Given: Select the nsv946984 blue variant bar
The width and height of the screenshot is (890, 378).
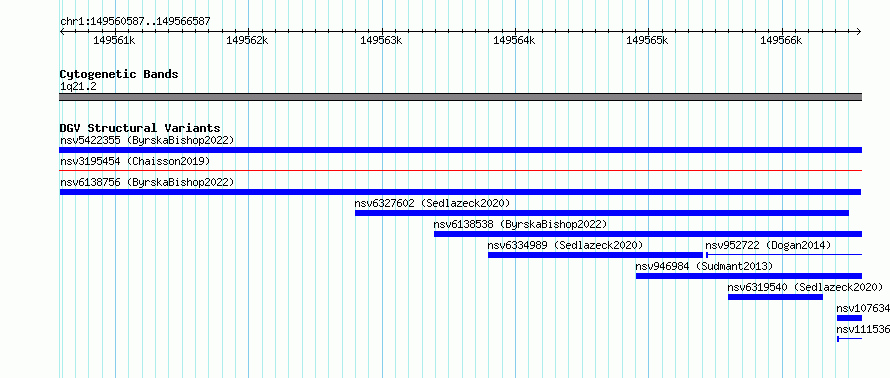Looking at the screenshot, I should pyautogui.click(x=749, y=276).
